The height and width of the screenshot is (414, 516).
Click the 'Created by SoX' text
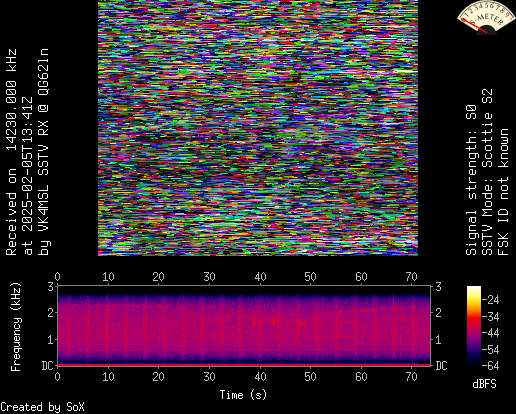[42, 407]
